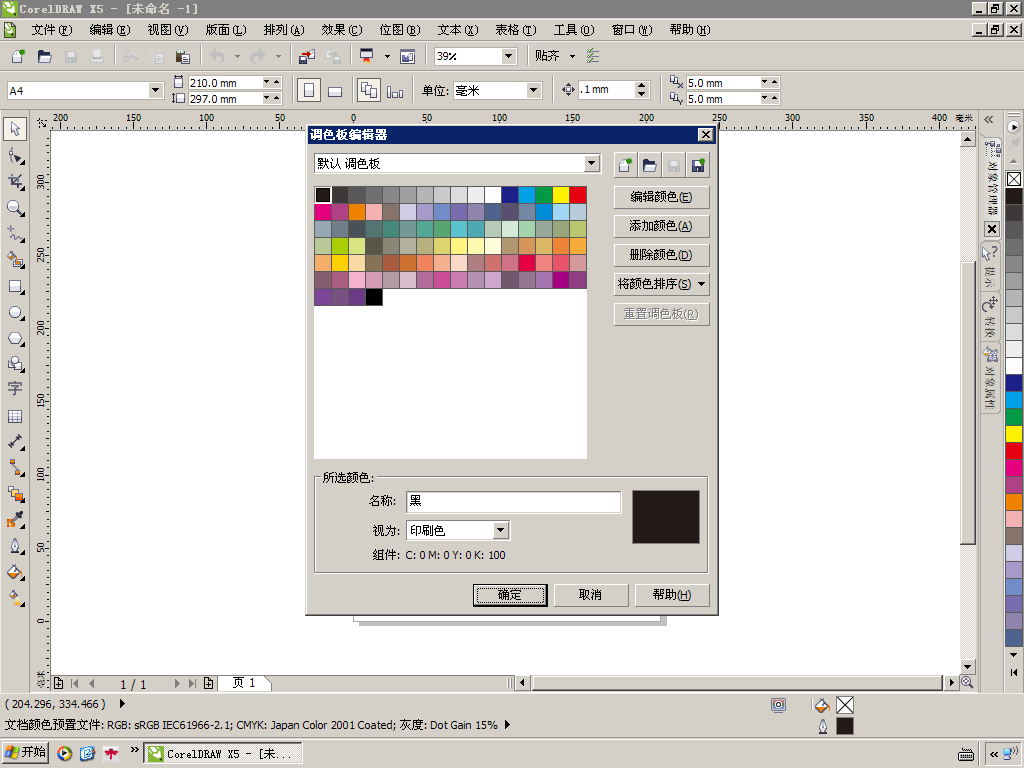The image size is (1024, 768).
Task: Pick the black swatch in first row
Action: [323, 195]
